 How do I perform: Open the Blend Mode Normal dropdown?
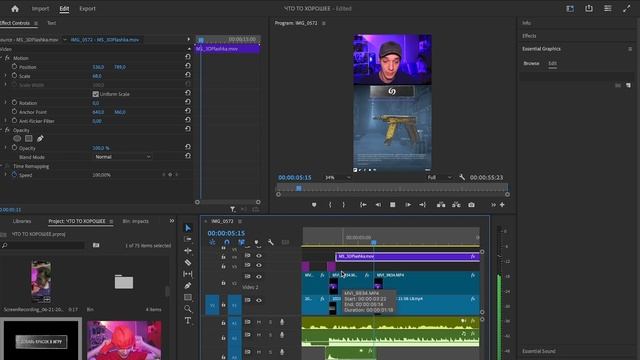122,157
